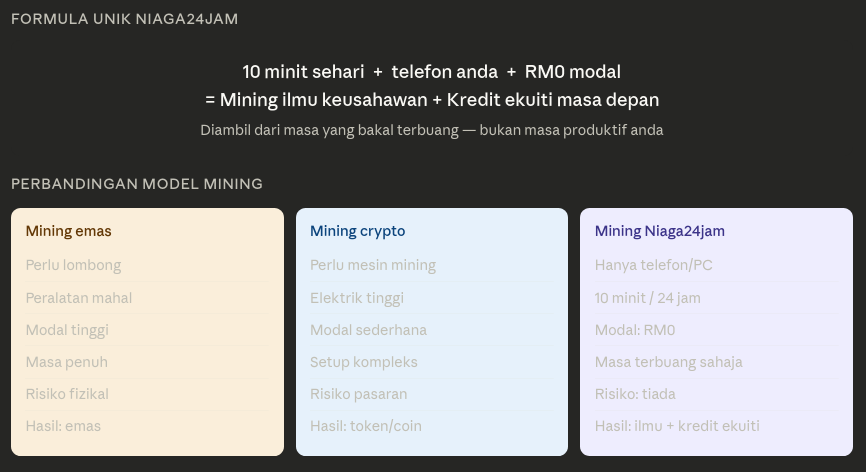Click 'Hasil: emas' row

point(63,426)
